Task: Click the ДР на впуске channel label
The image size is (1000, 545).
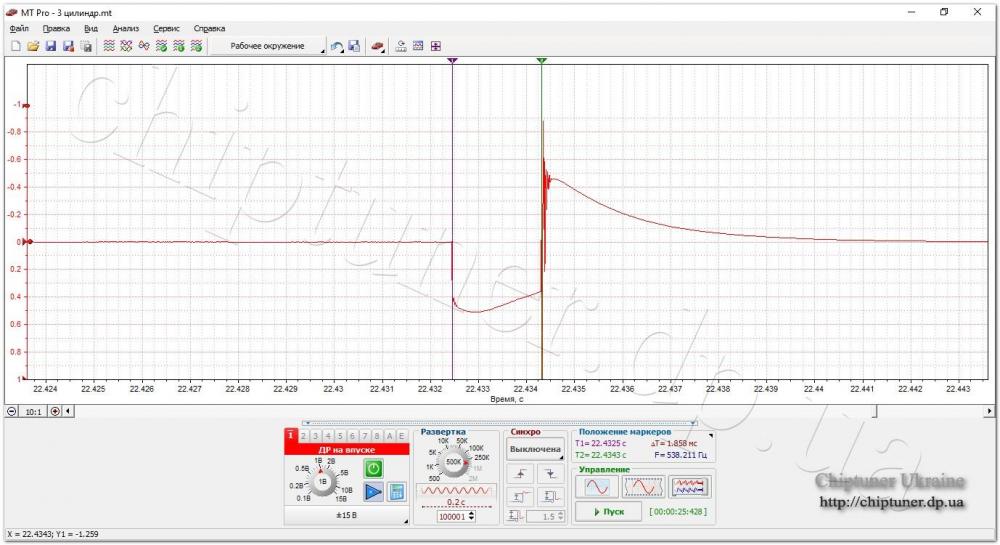Action: click(346, 449)
